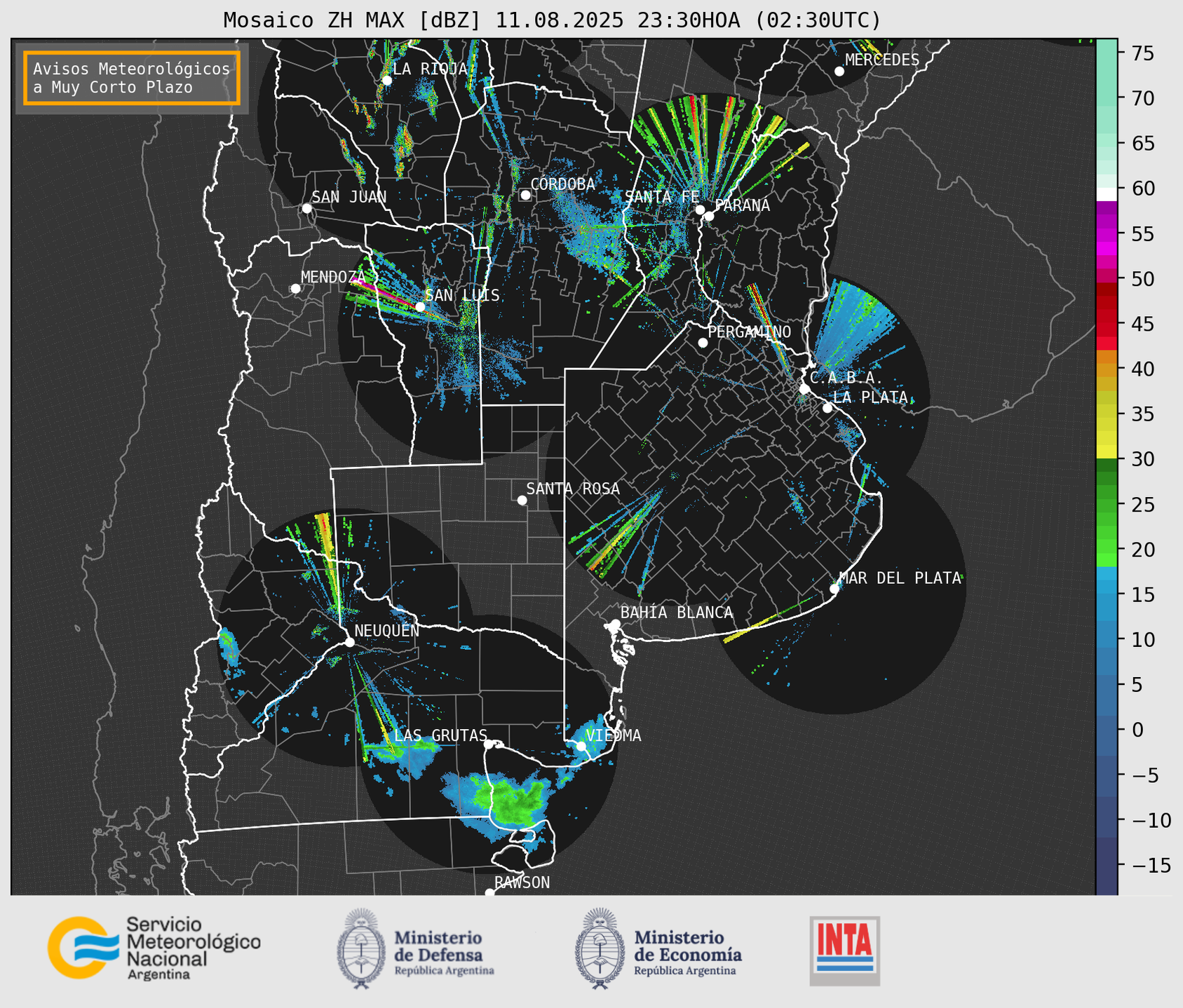Click the Ministerio de Economía emblem

(599, 948)
